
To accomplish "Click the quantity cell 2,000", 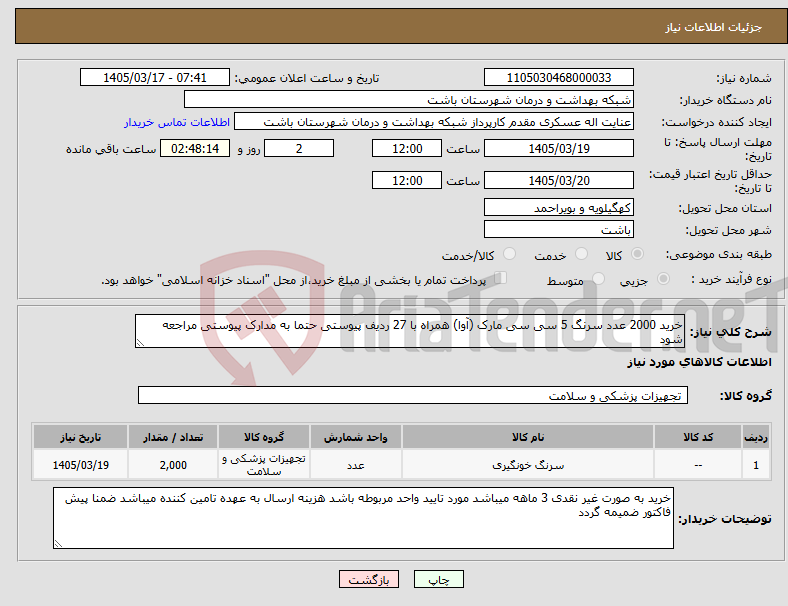I will (173, 465).
